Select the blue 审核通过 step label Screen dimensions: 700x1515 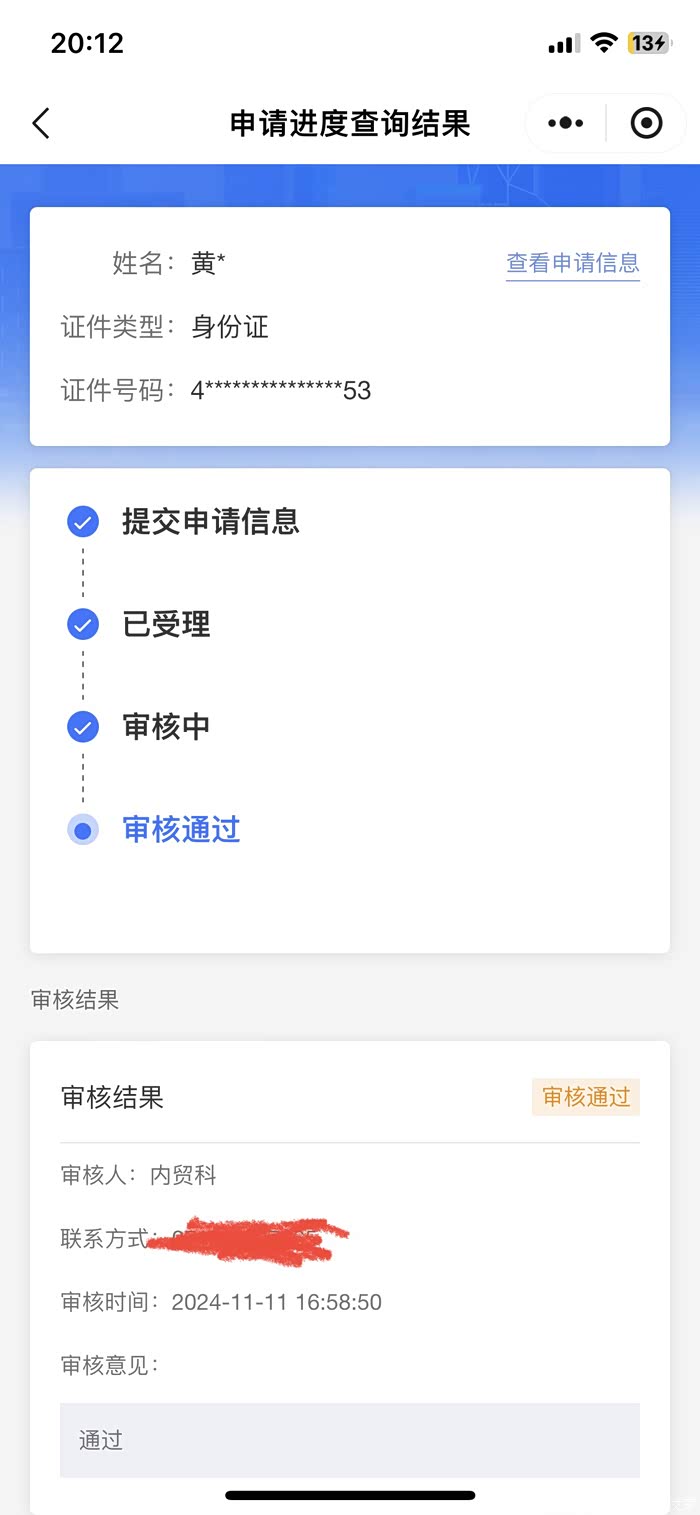click(x=181, y=830)
